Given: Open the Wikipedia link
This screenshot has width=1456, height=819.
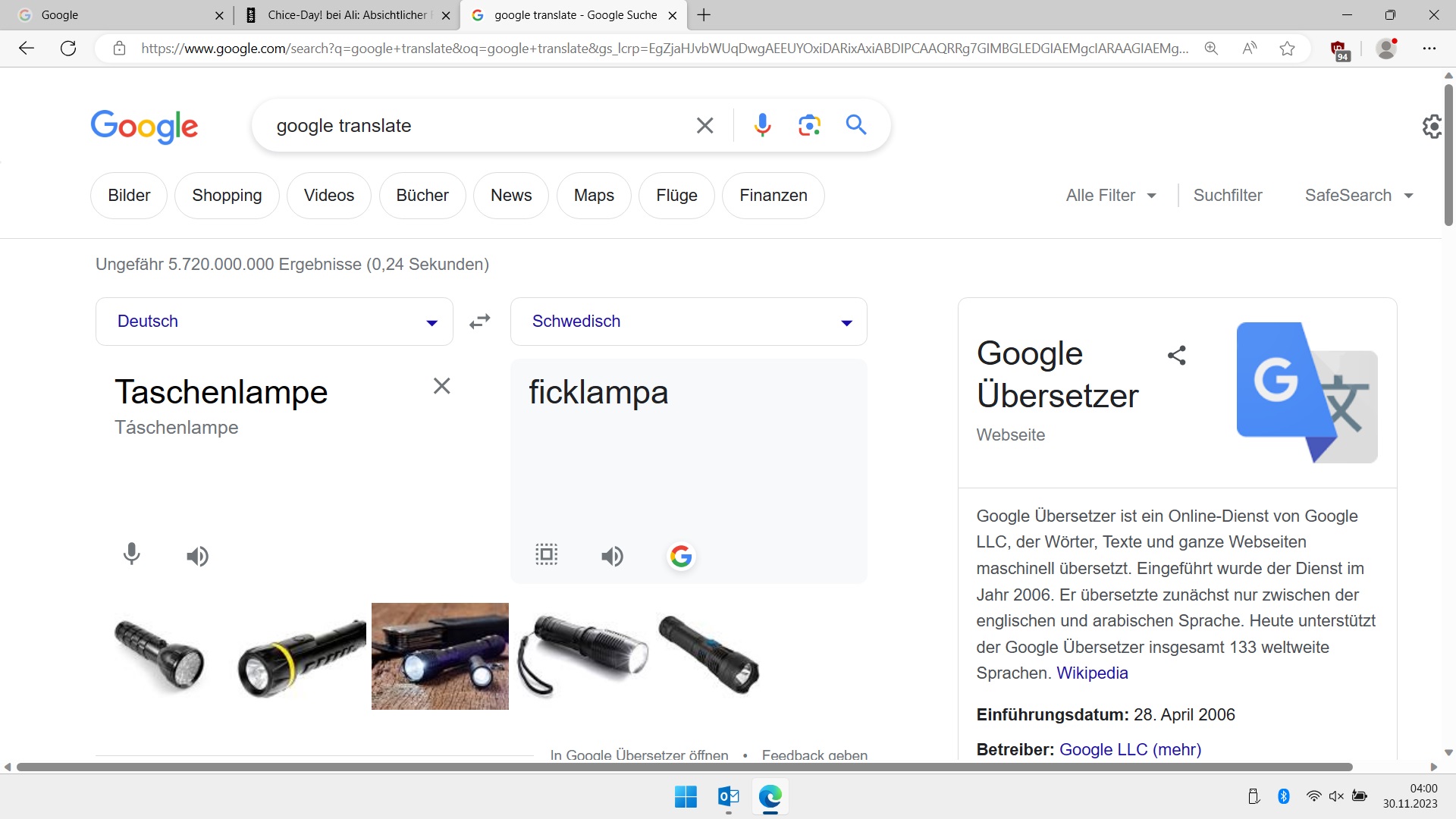Looking at the screenshot, I should [1092, 673].
